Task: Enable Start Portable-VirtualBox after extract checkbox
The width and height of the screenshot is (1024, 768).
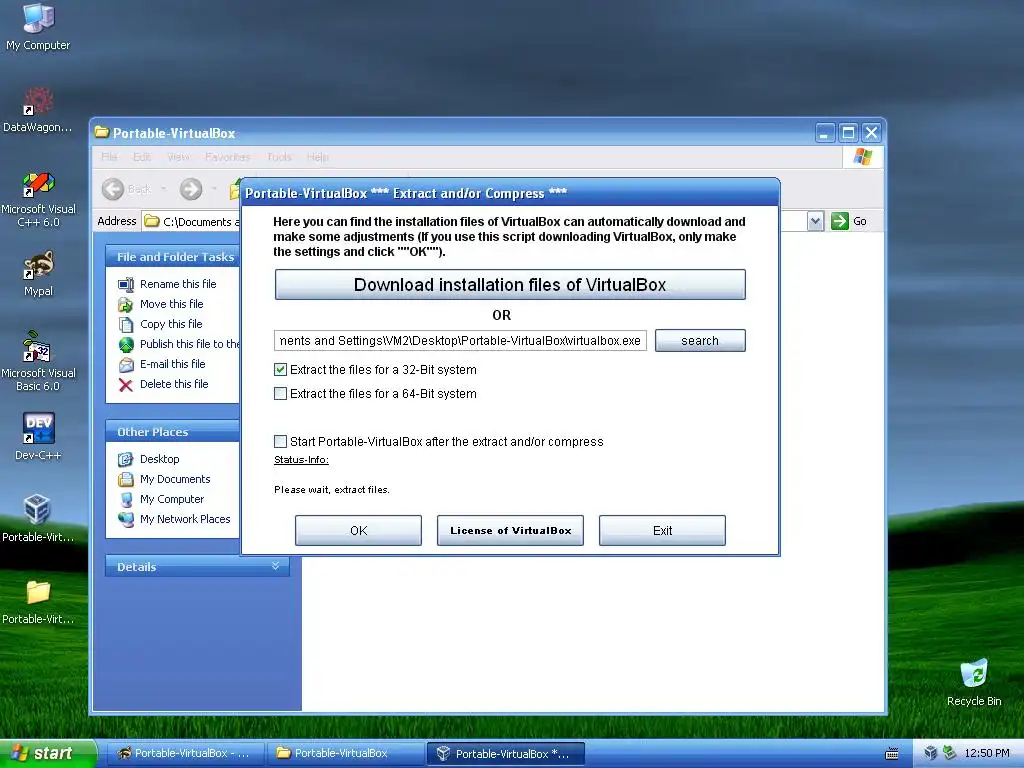Action: 280,441
